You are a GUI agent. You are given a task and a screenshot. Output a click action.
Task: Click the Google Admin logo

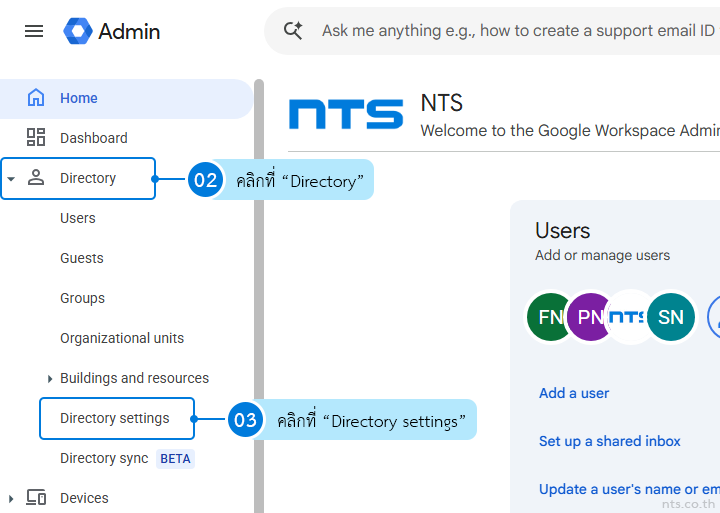[112, 31]
